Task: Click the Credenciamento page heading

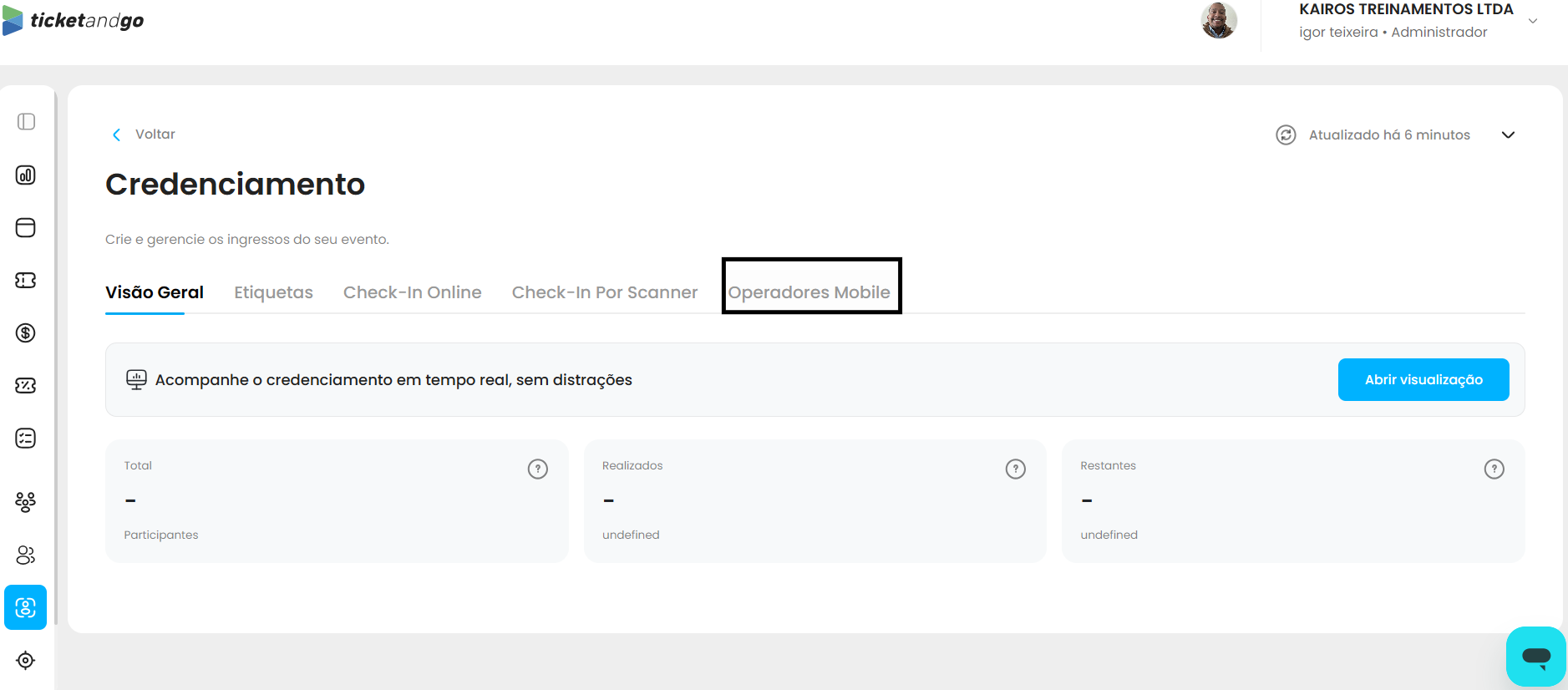Action: [x=236, y=184]
